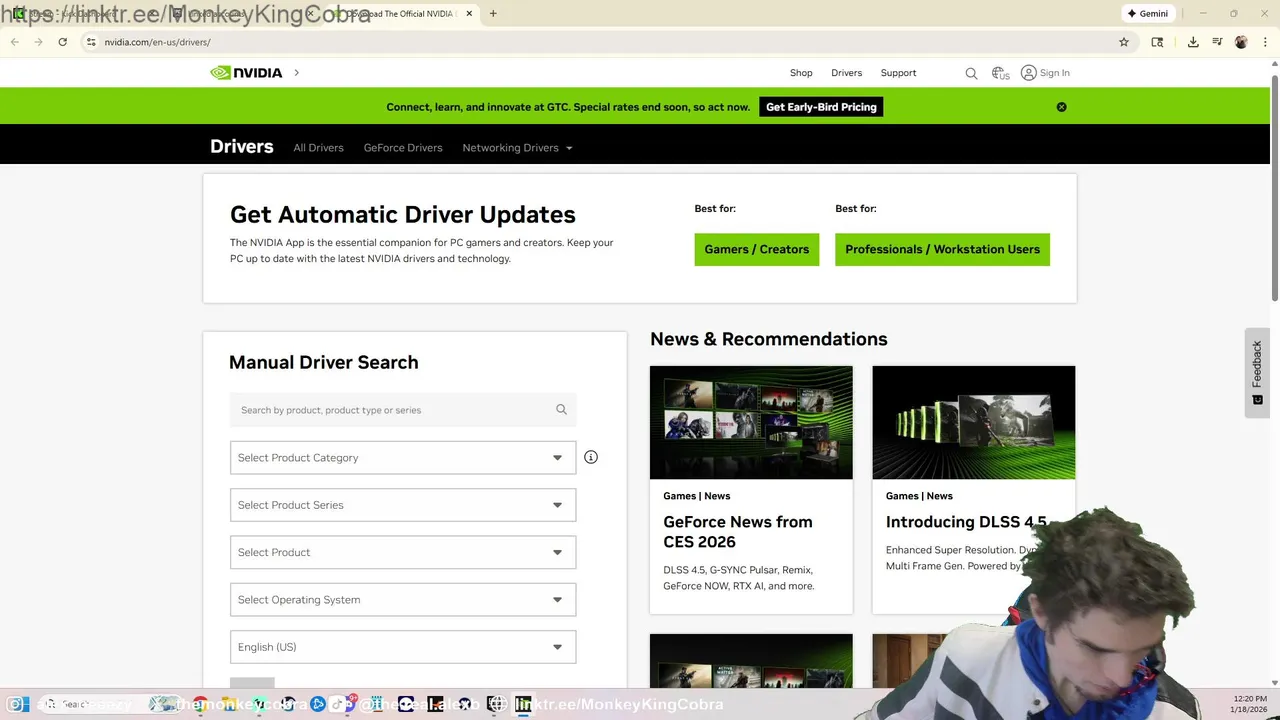Close the NVIDIA download tab
This screenshot has height=720, width=1280.
coord(469,14)
